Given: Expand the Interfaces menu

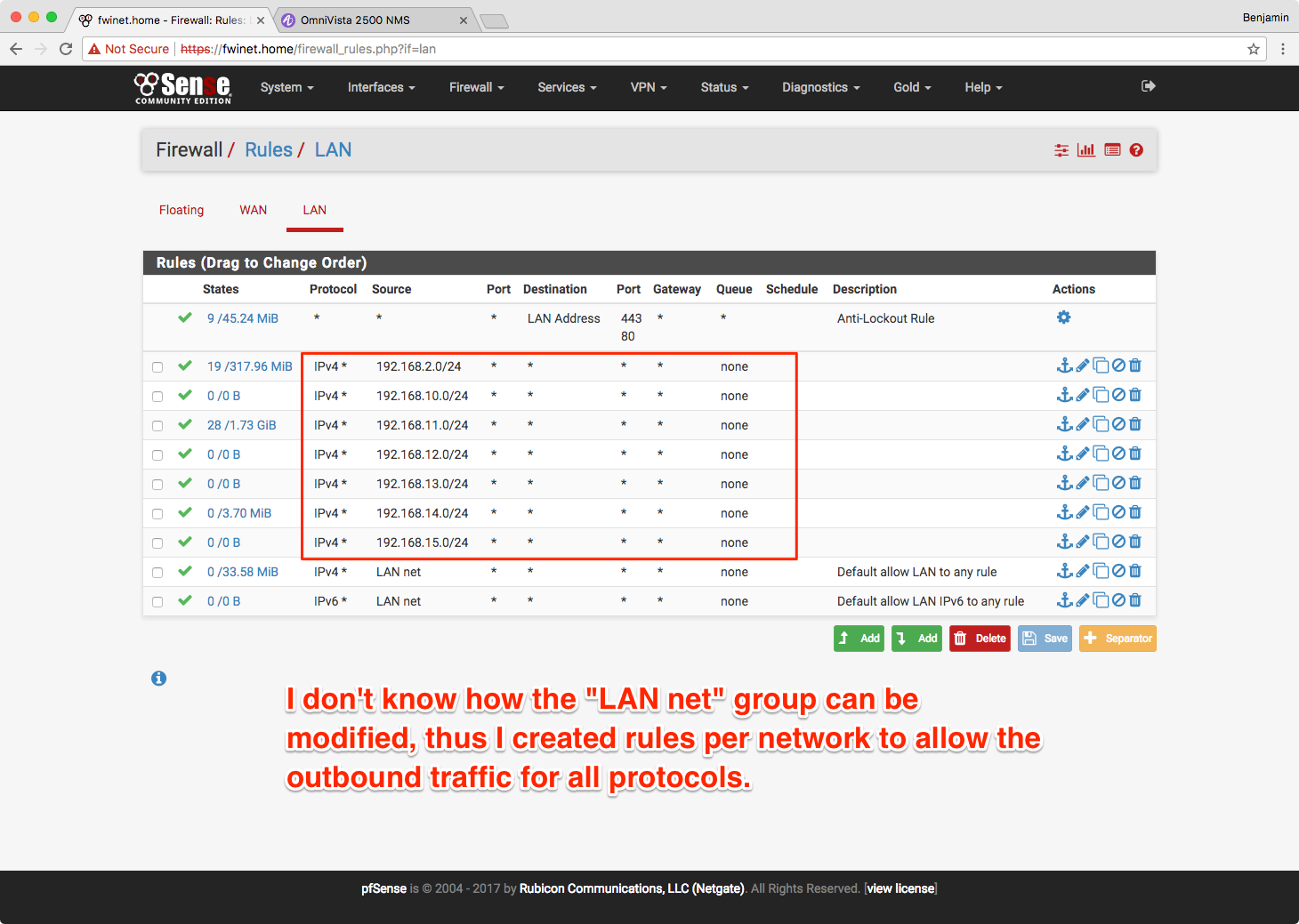Looking at the screenshot, I should point(381,87).
